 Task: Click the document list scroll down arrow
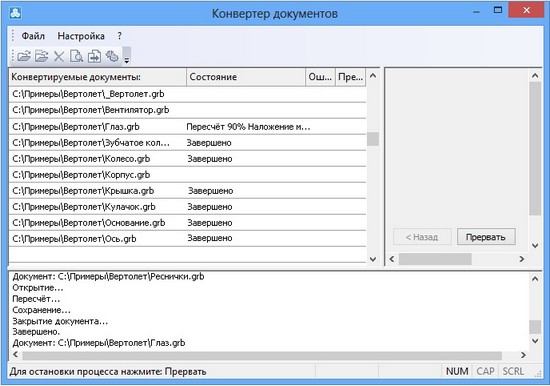coord(373,259)
